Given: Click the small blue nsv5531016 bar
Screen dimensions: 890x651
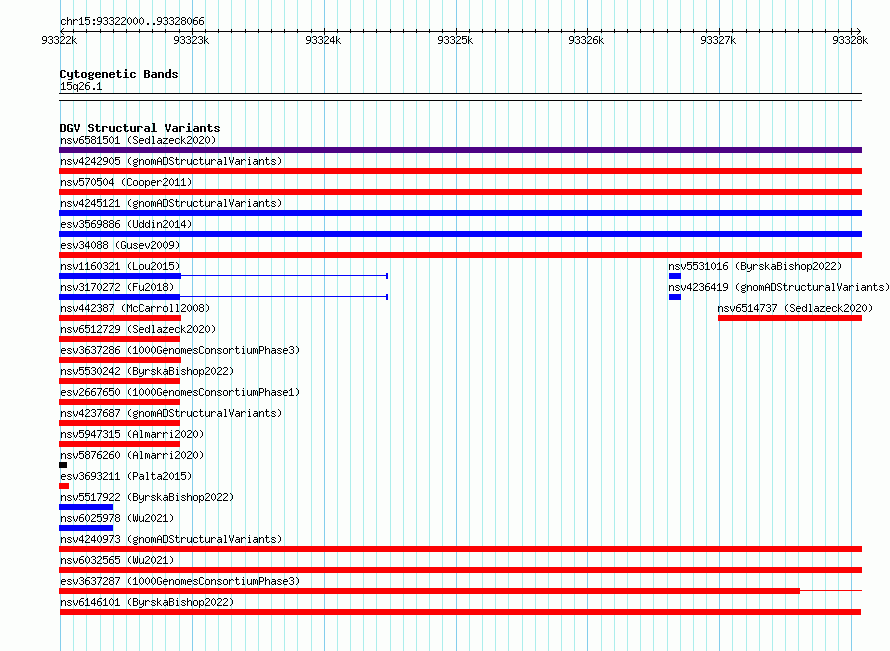Looking at the screenshot, I should point(675,276).
